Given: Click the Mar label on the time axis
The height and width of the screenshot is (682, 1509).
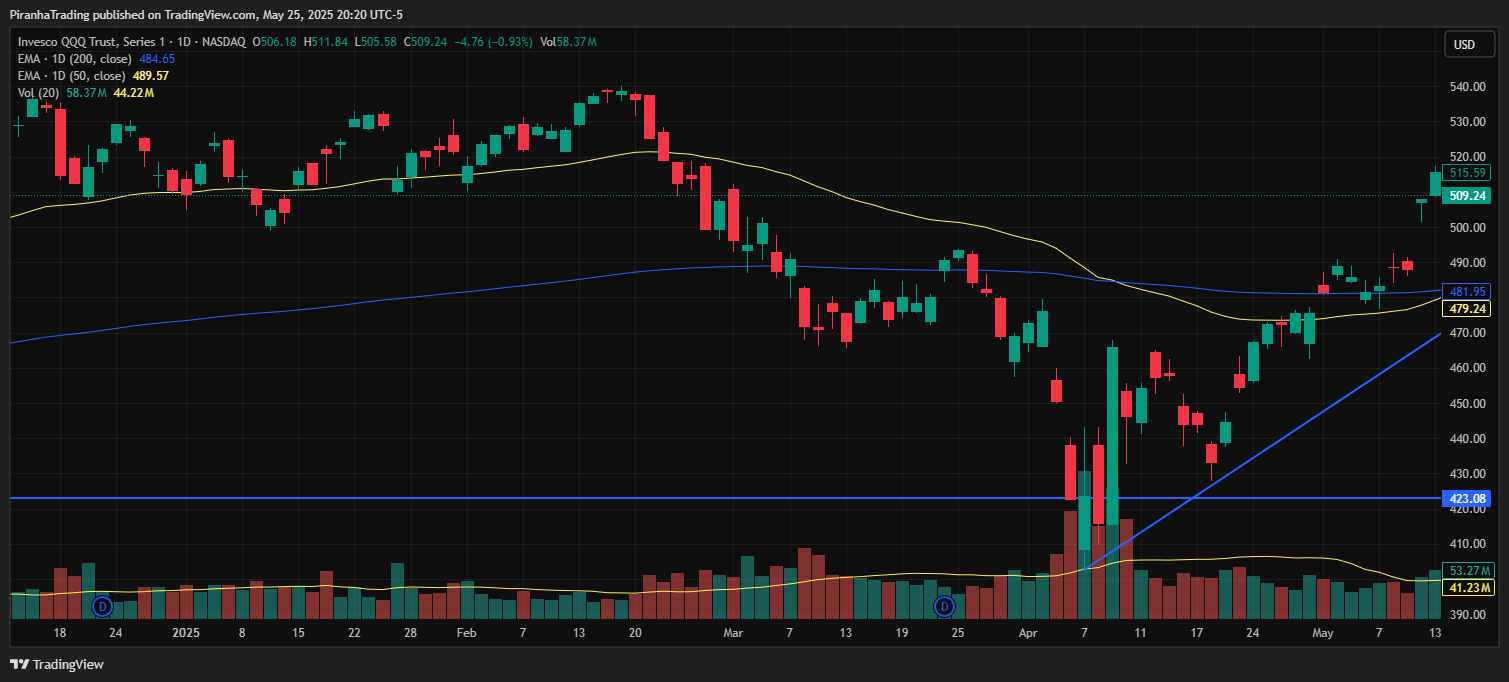Looking at the screenshot, I should pos(733,633).
